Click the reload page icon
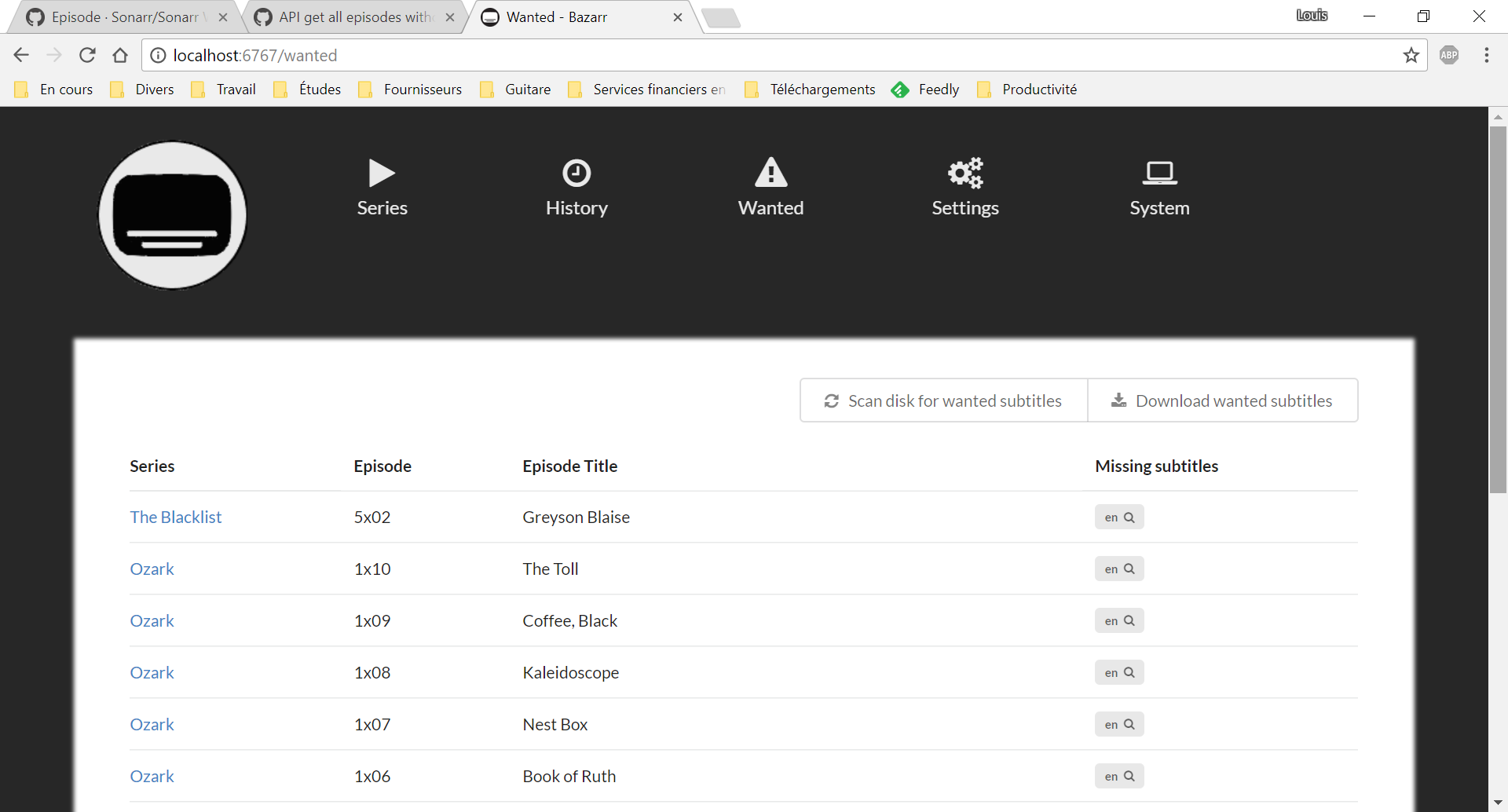 point(87,55)
